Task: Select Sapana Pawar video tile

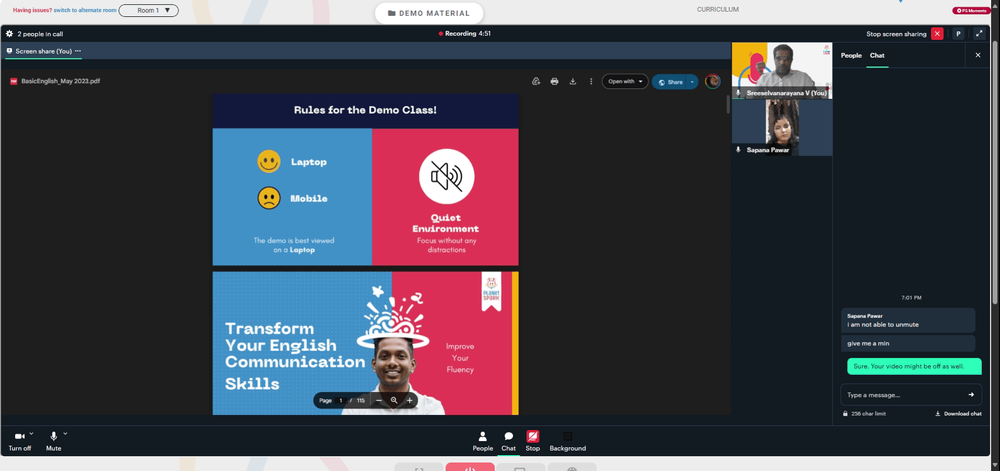Action: click(782, 127)
